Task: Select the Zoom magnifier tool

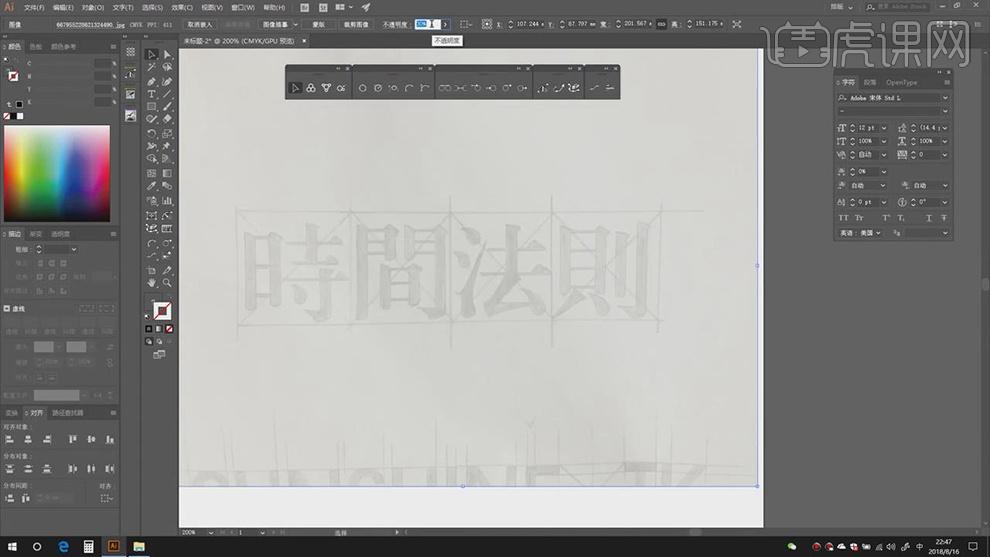Action: pos(167,283)
